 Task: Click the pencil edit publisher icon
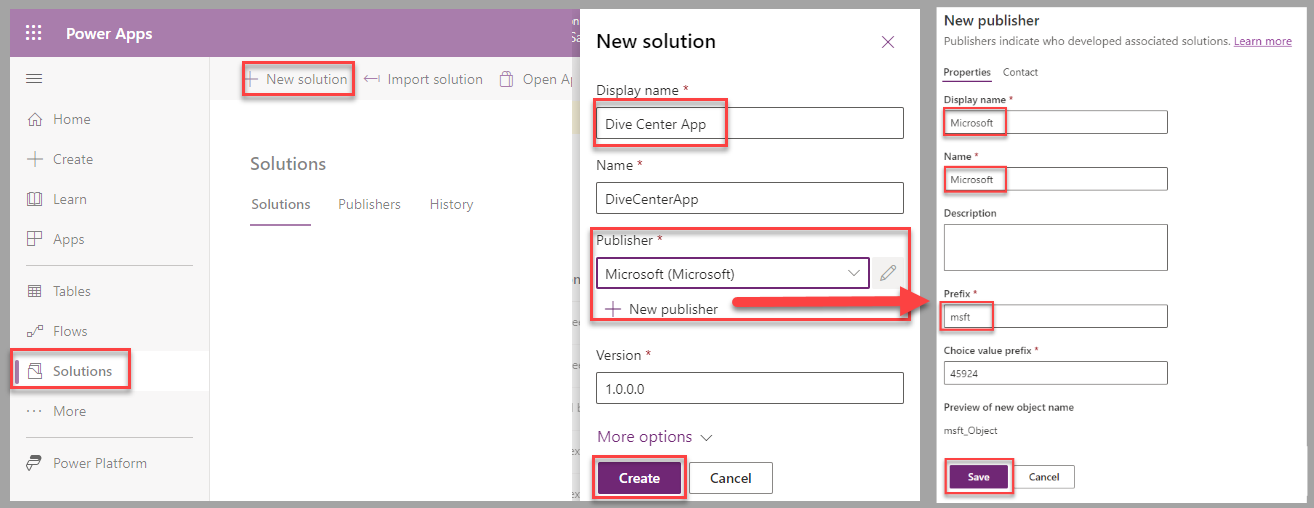point(887,273)
